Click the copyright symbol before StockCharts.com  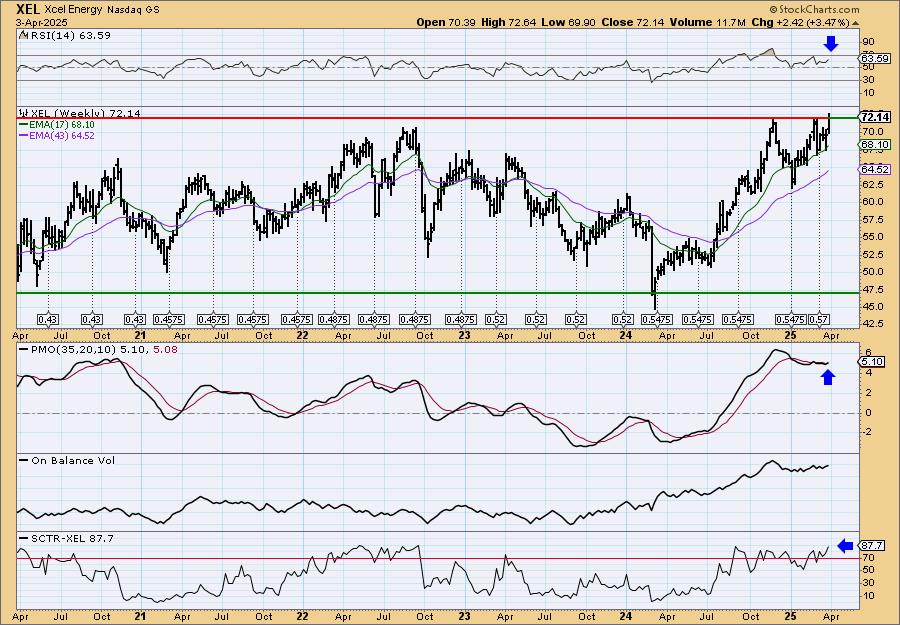click(773, 10)
